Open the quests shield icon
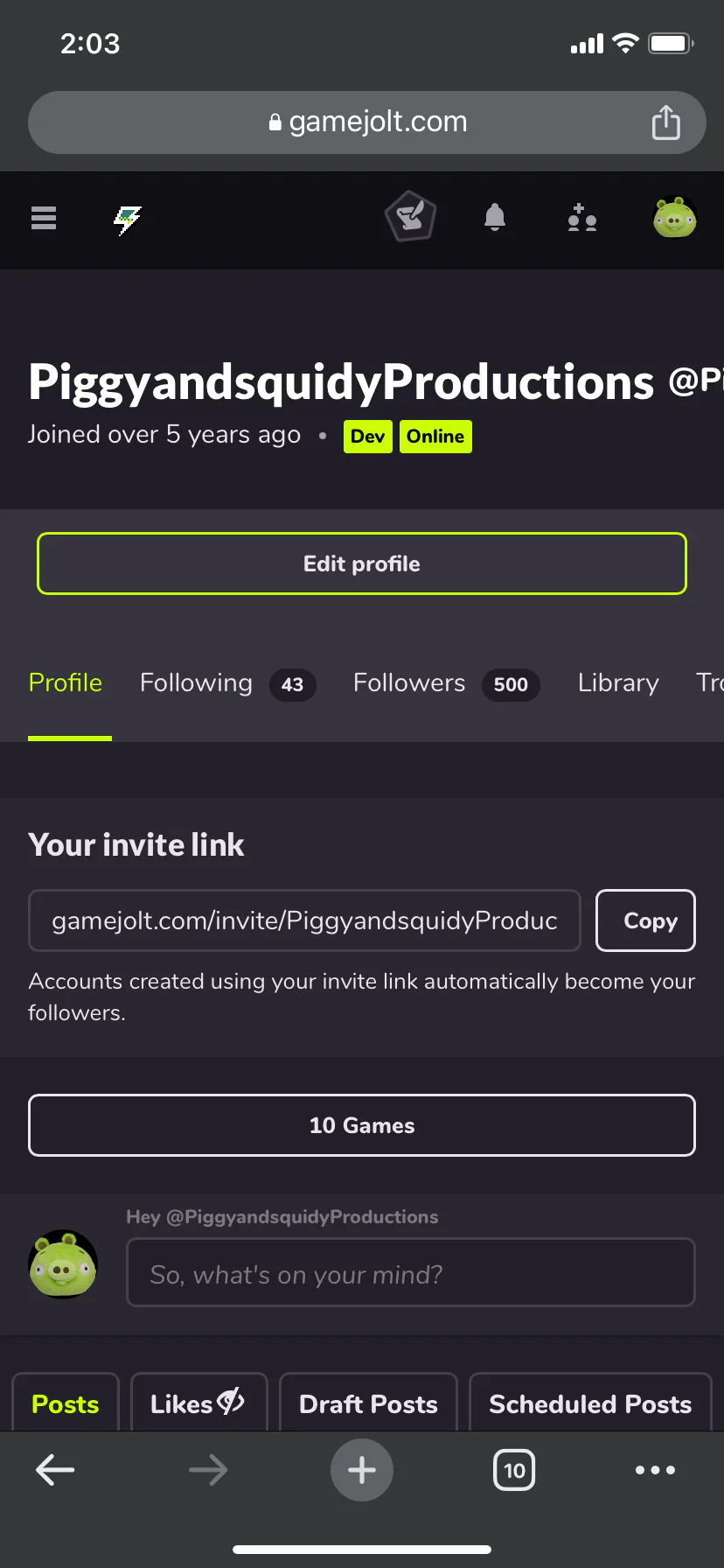This screenshot has width=724, height=1568. 410,217
